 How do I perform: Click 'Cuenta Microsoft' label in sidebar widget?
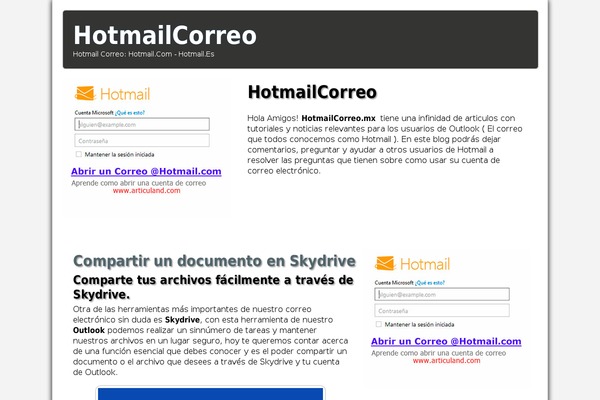[394, 282]
